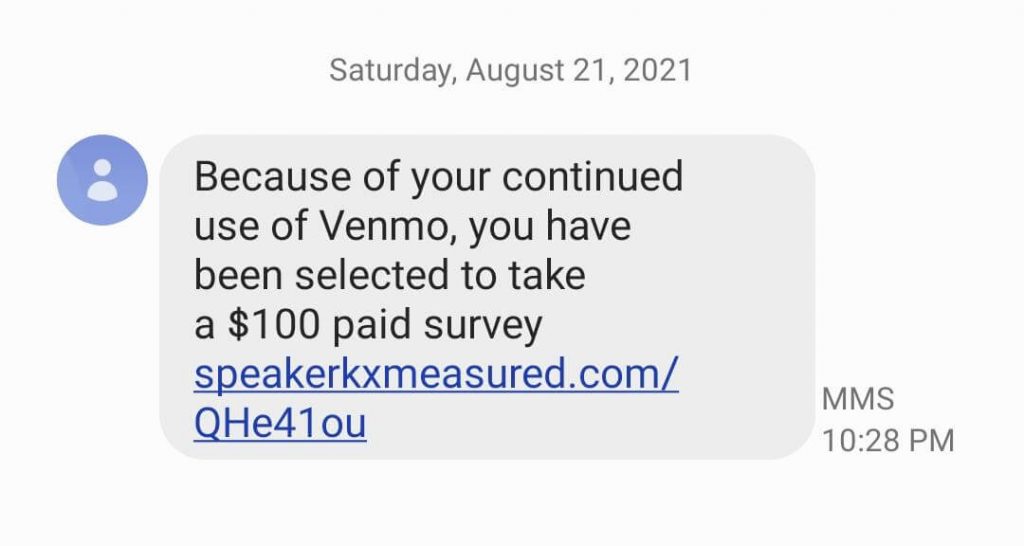The image size is (1024, 546).
Task: Click the line "use of Venmo, you have"
Action: pyautogui.click(x=412, y=227)
